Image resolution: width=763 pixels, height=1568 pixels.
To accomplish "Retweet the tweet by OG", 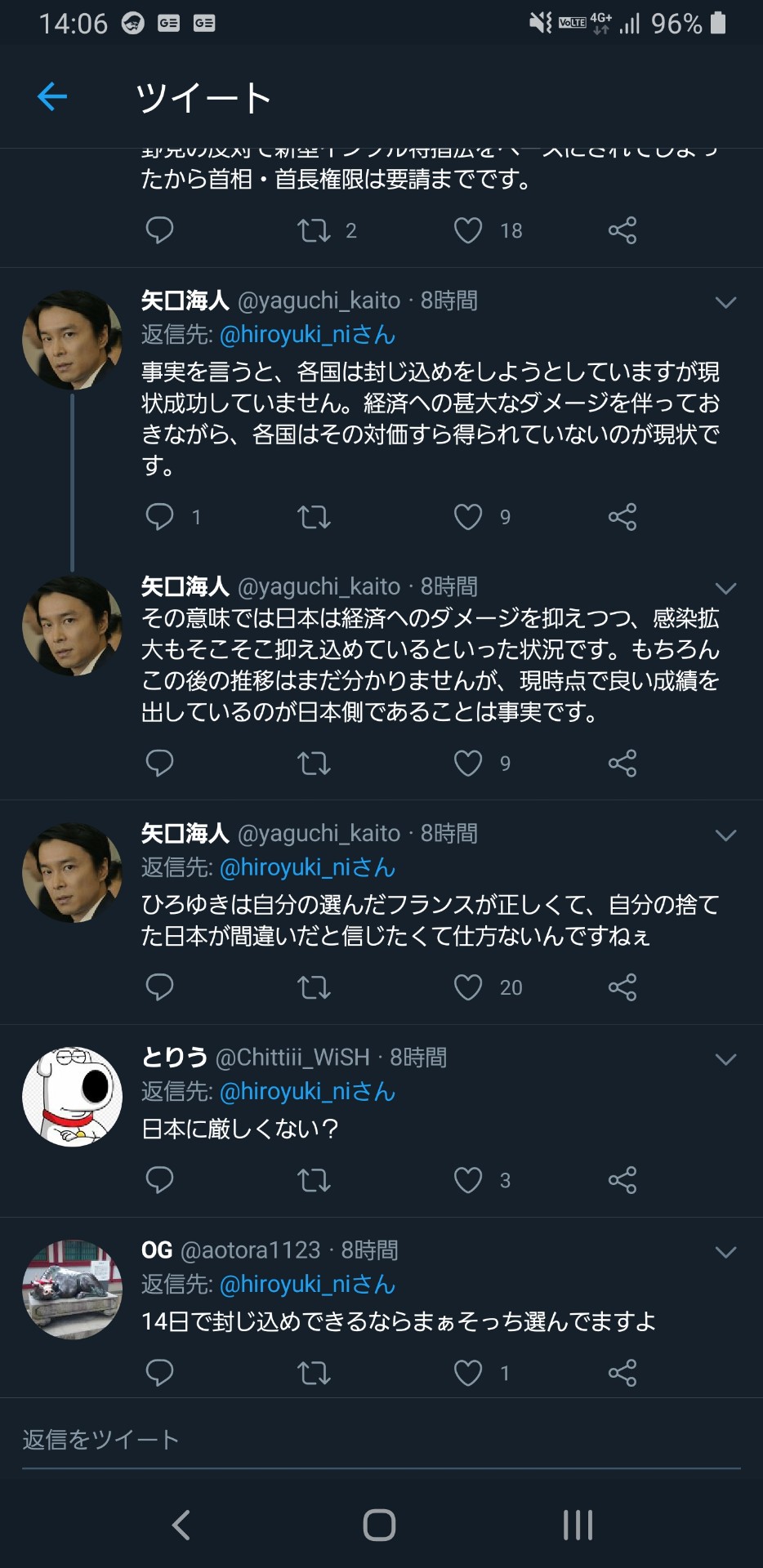I will [314, 1372].
